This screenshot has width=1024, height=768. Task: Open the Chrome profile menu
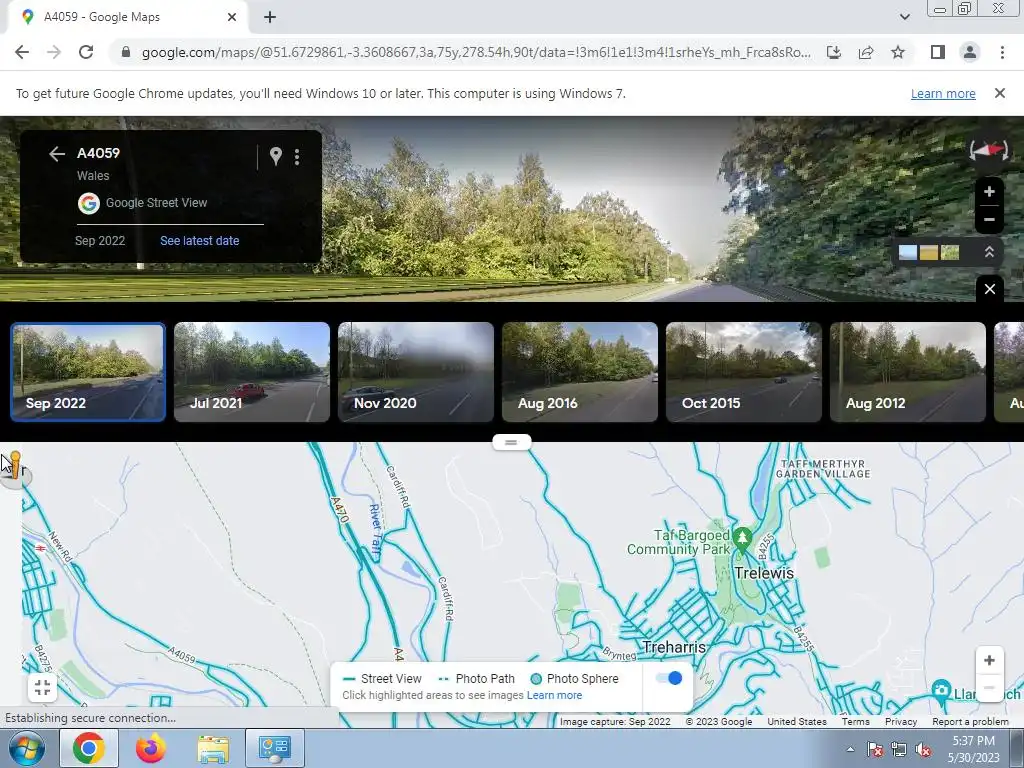[x=970, y=52]
